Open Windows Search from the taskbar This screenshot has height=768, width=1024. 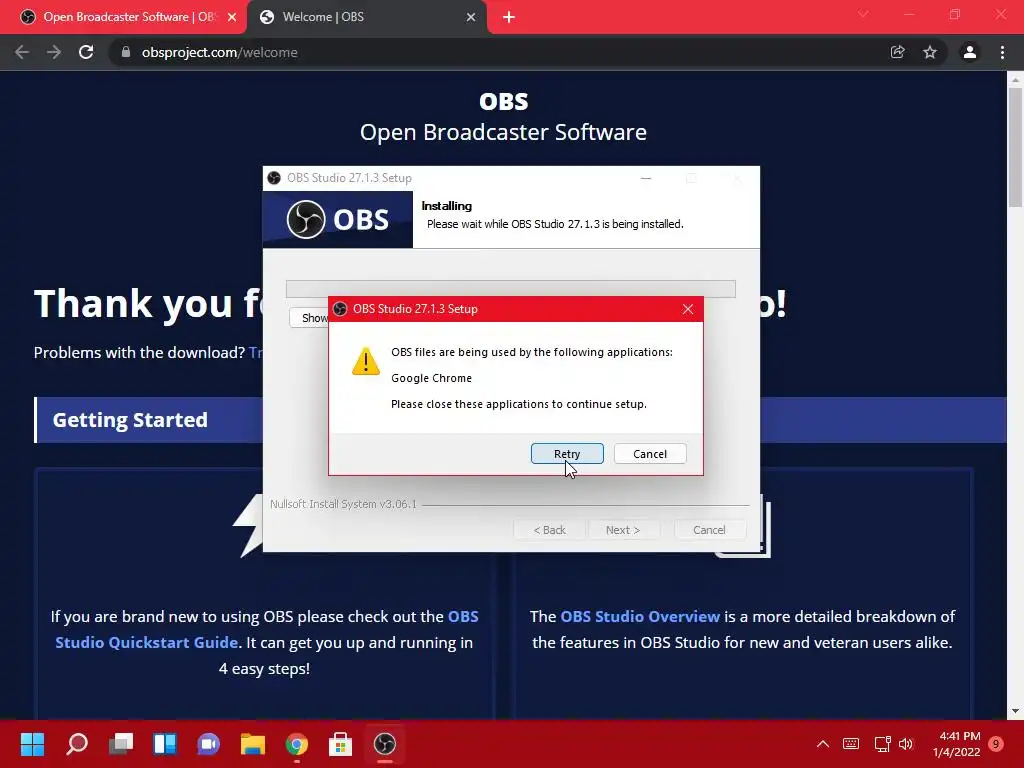77,744
